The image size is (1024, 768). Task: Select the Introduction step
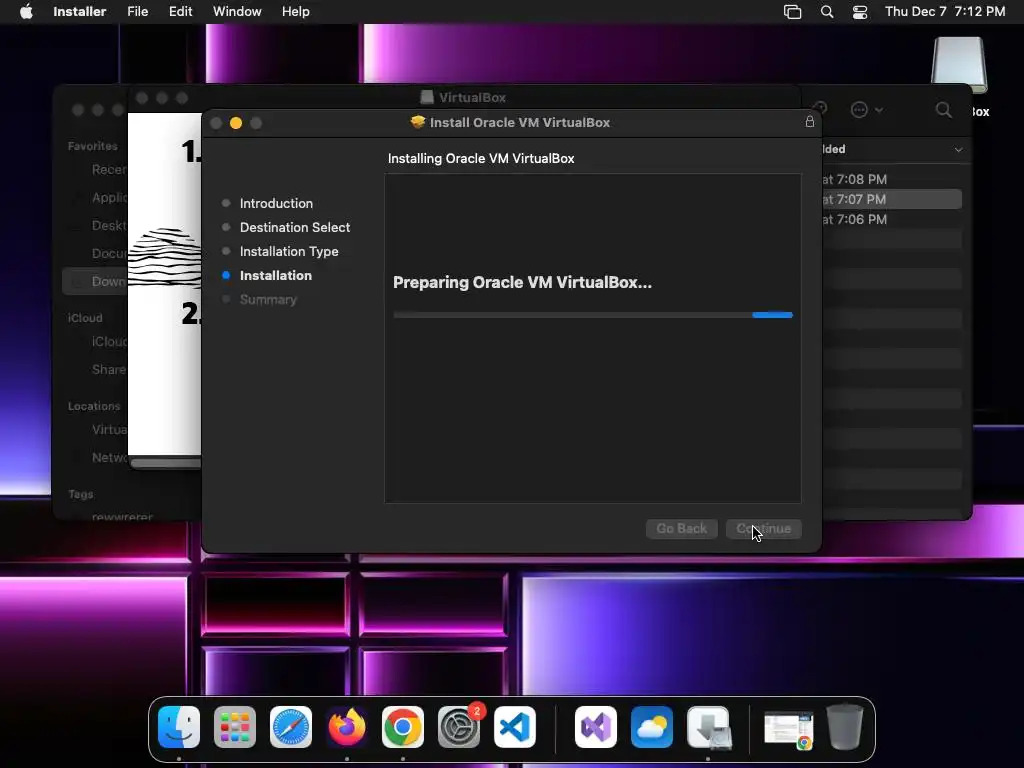(x=276, y=203)
